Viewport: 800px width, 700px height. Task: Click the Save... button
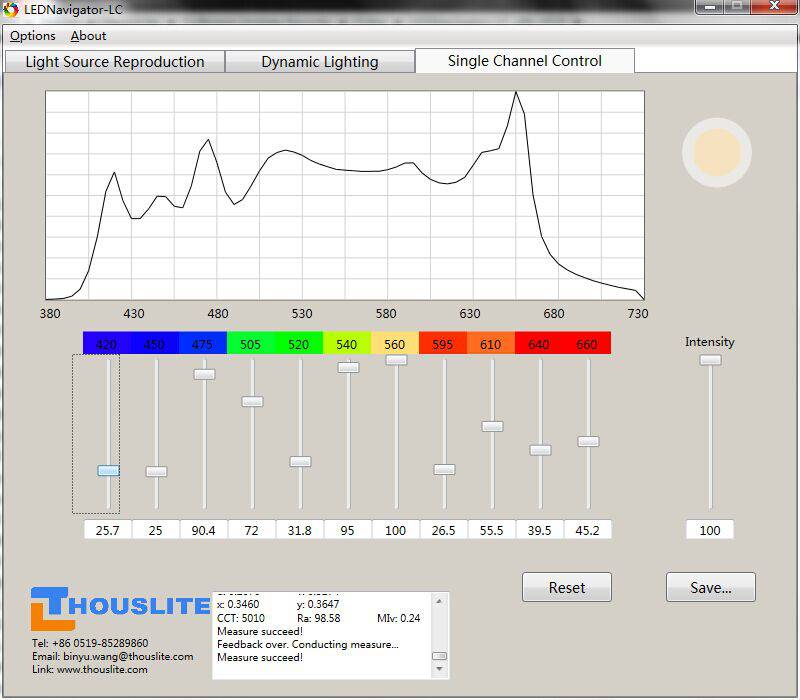point(711,587)
